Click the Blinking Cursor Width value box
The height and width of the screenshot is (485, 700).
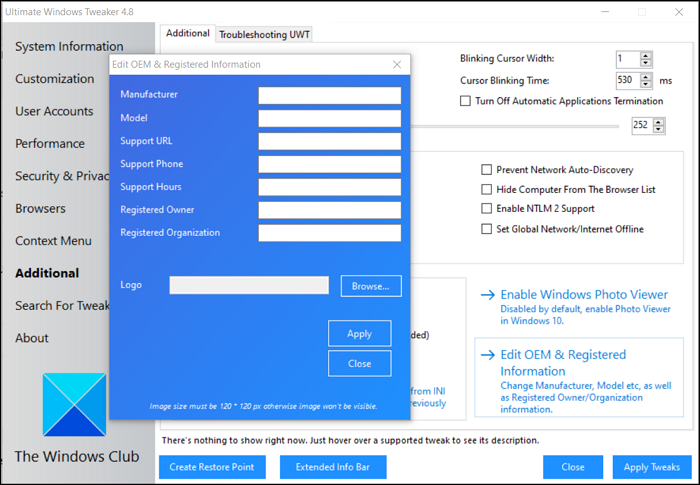pos(628,59)
